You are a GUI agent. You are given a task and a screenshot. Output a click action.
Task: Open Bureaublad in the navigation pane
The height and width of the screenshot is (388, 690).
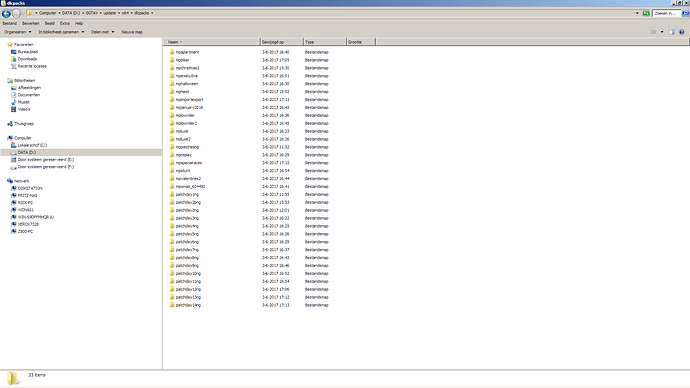(27, 52)
